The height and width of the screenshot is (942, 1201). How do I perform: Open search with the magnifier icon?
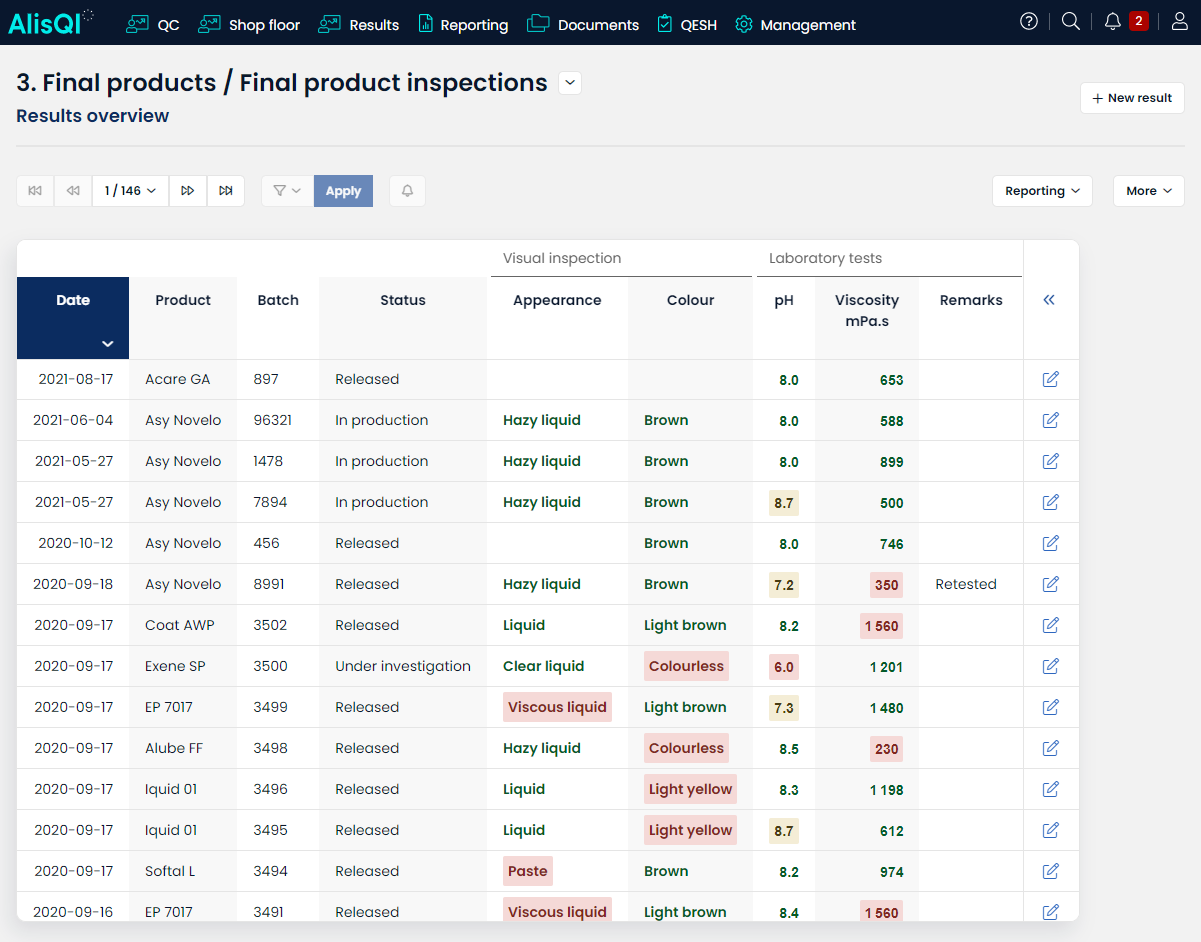tap(1070, 21)
